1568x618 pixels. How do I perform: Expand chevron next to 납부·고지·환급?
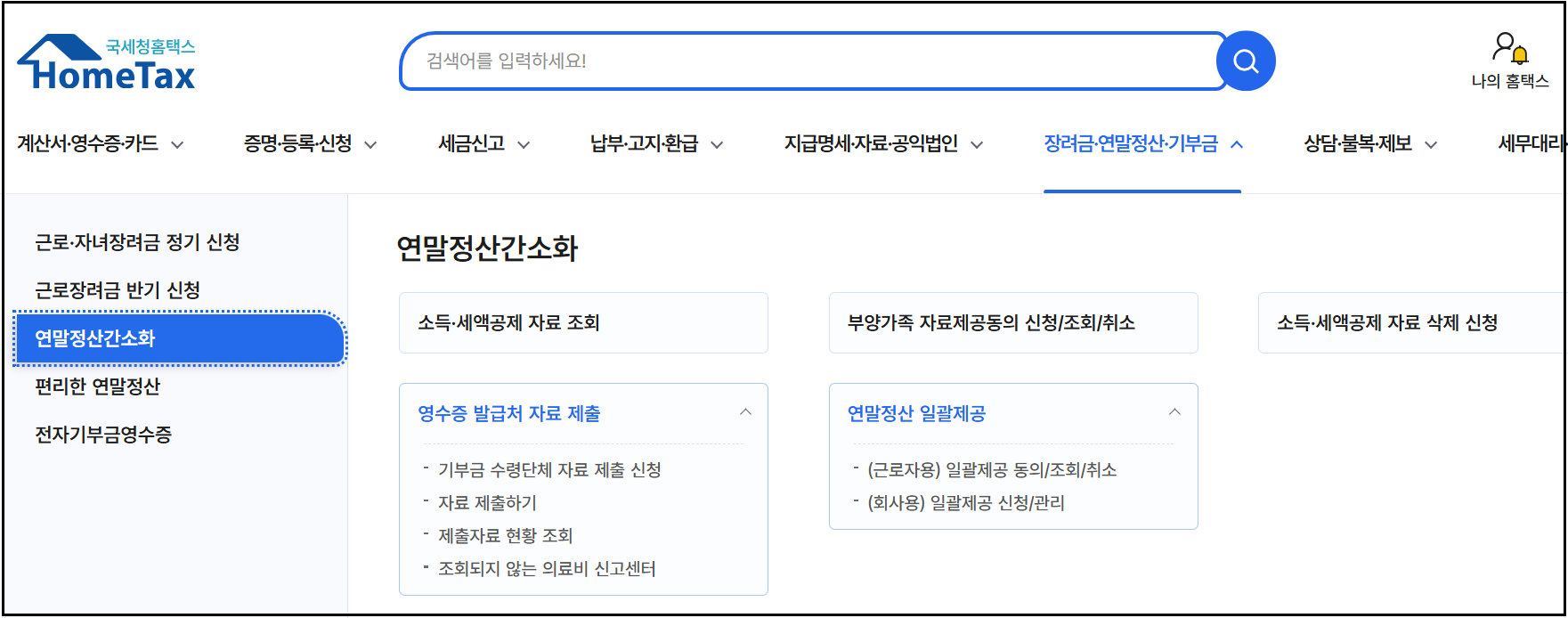[x=717, y=145]
